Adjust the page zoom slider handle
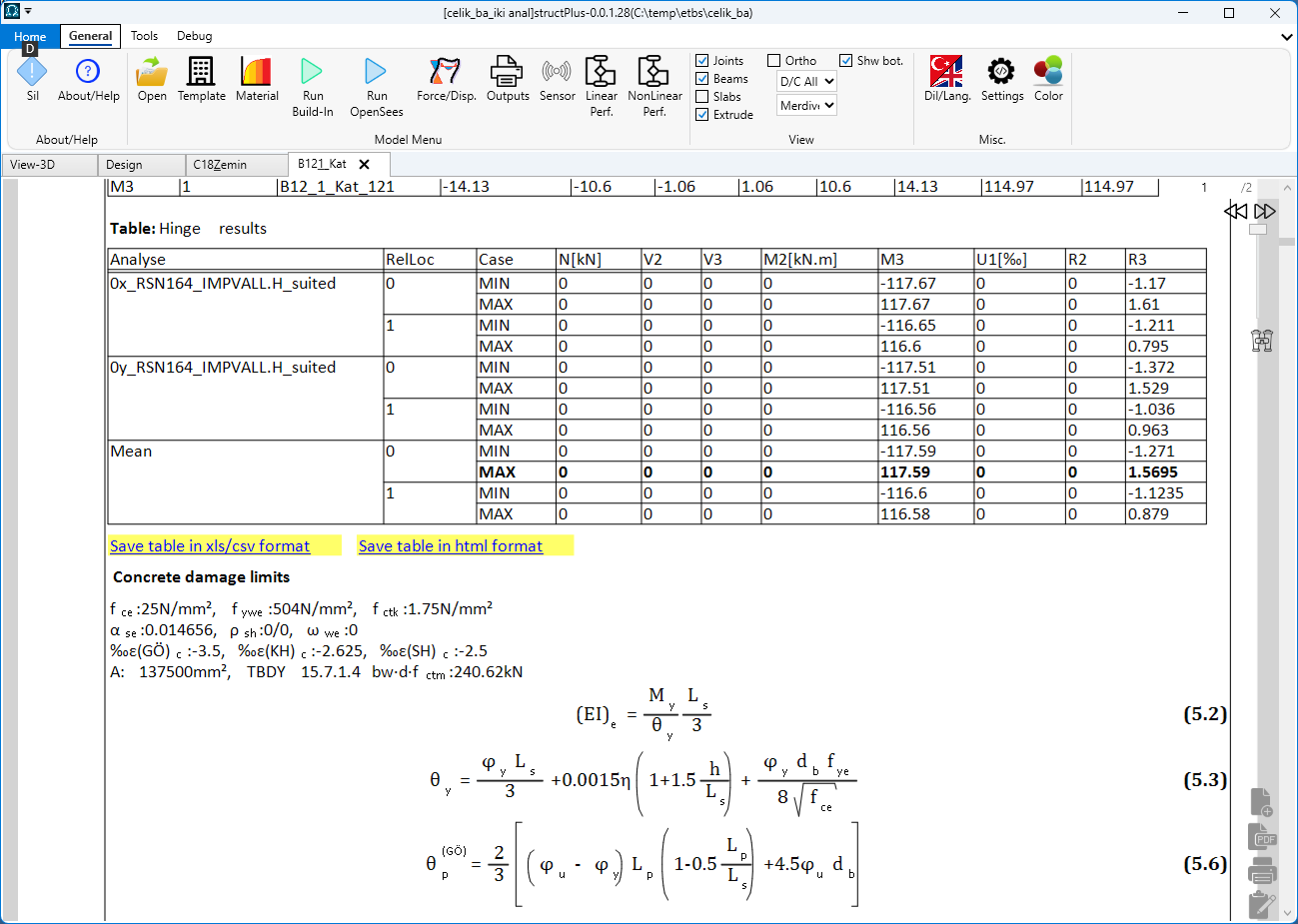1298x924 pixels. point(1258,229)
